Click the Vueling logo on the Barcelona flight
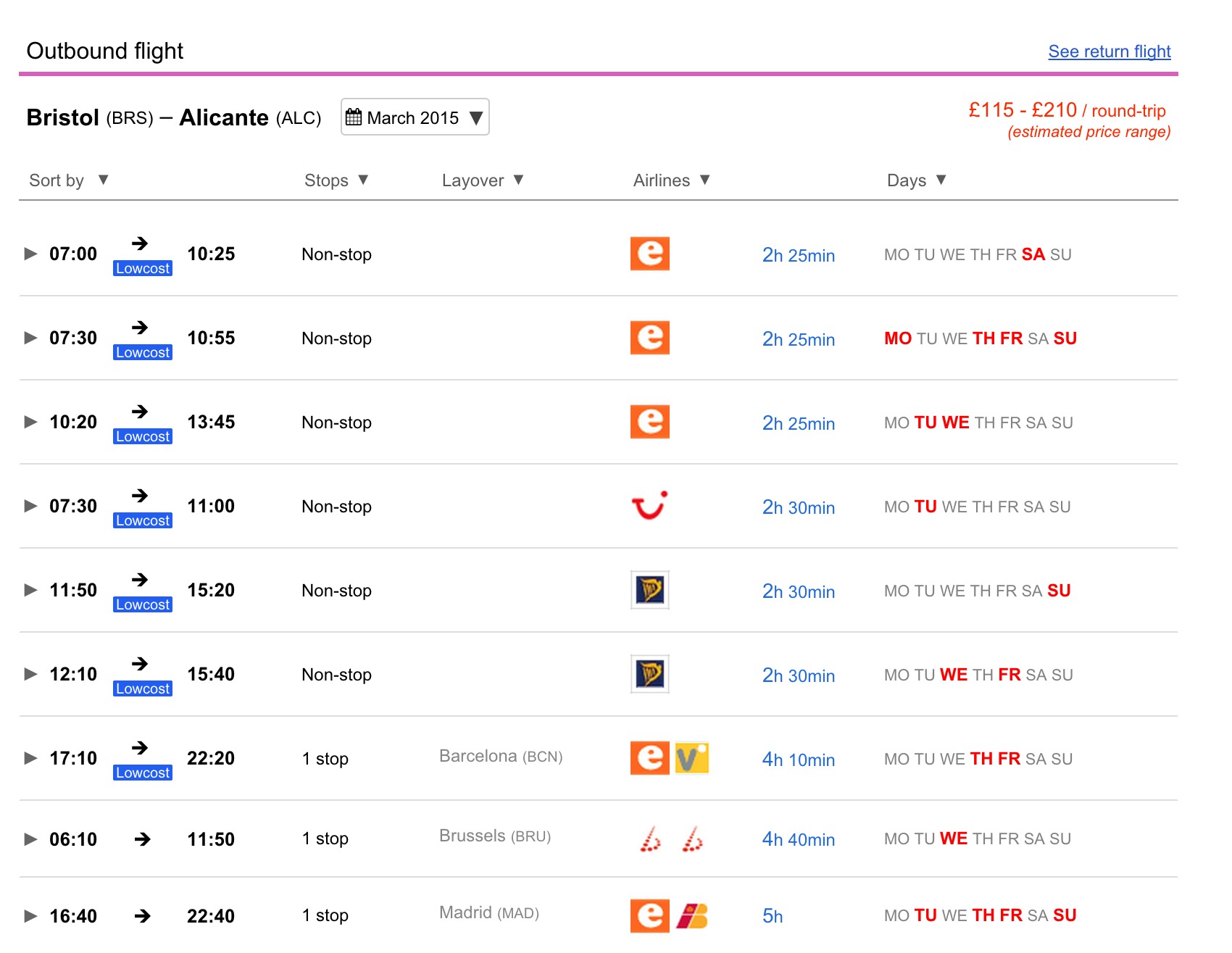 point(691,758)
